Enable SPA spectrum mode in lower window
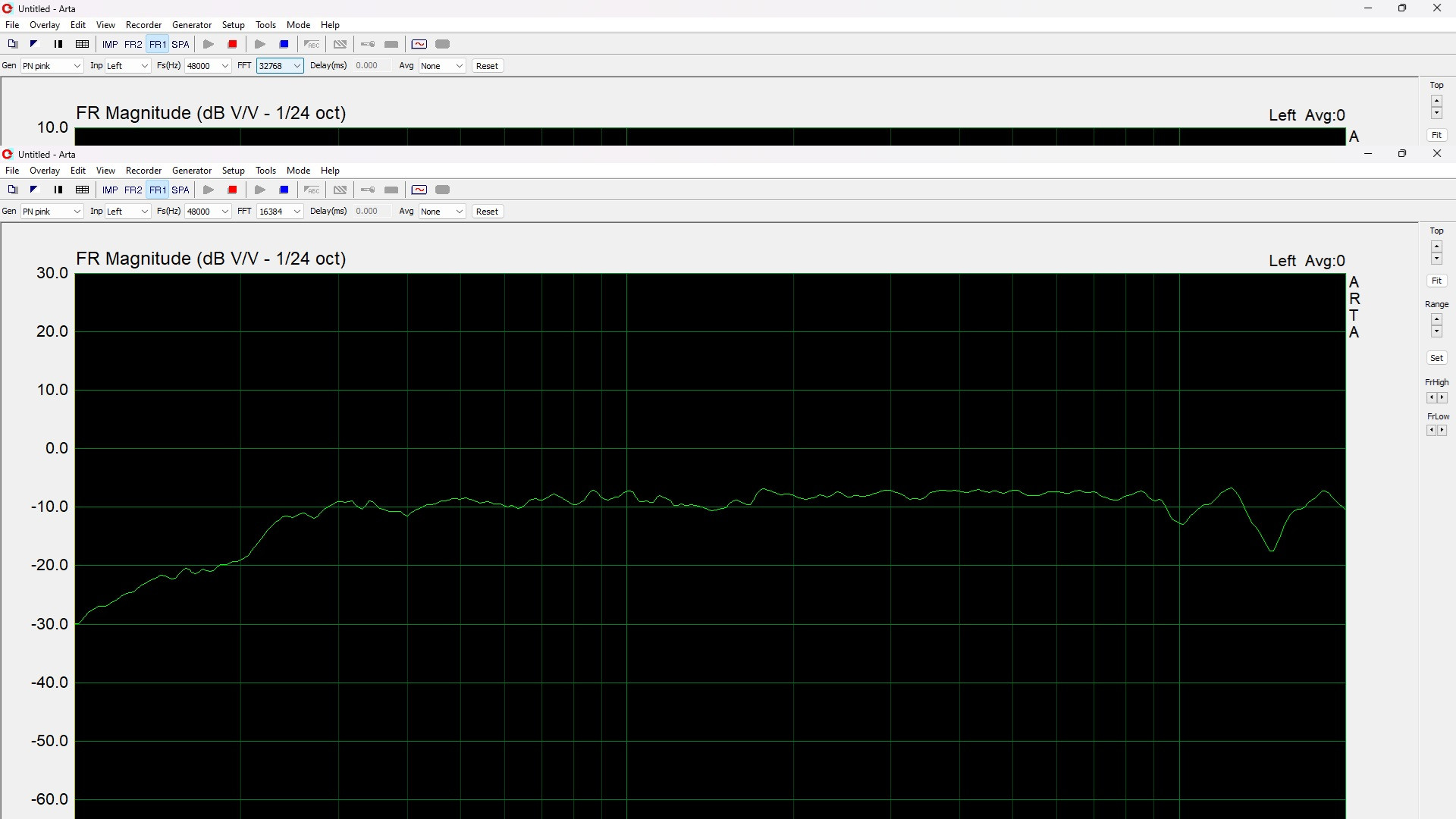1456x819 pixels. click(x=180, y=190)
